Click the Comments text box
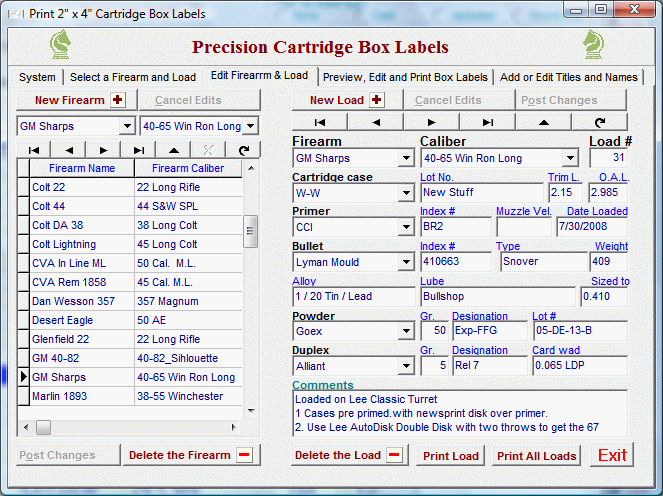 [x=460, y=413]
